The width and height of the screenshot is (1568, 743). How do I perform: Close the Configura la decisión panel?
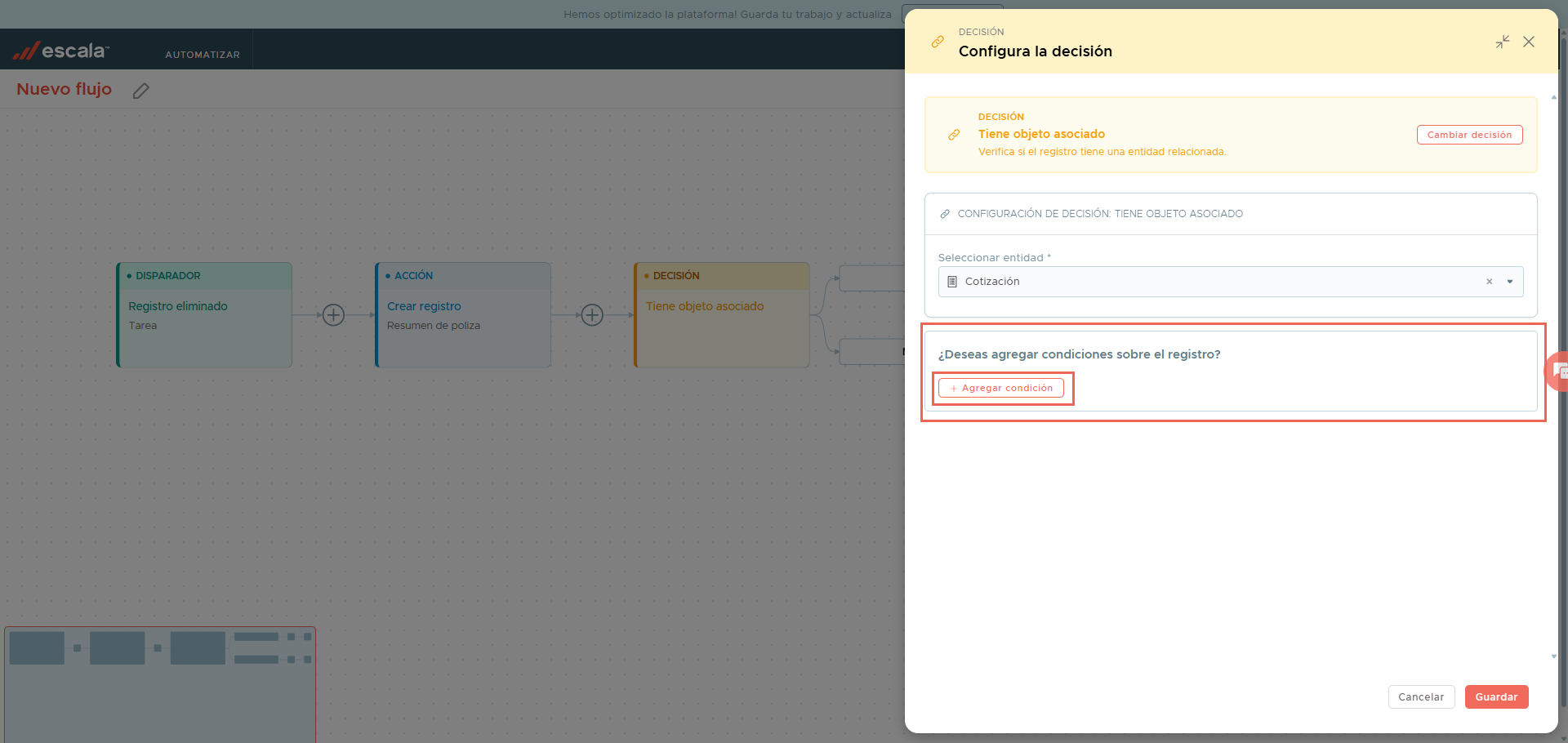pyautogui.click(x=1529, y=42)
